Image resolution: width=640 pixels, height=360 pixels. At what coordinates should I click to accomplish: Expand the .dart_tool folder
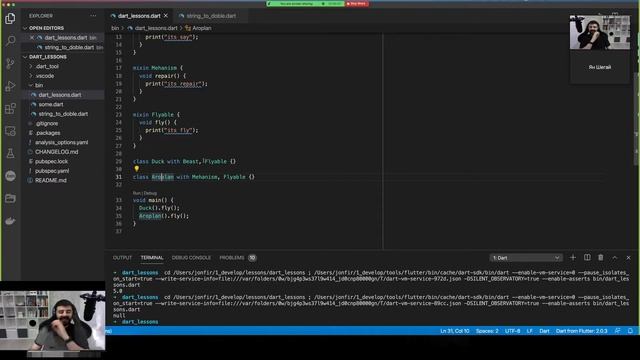tap(47, 66)
